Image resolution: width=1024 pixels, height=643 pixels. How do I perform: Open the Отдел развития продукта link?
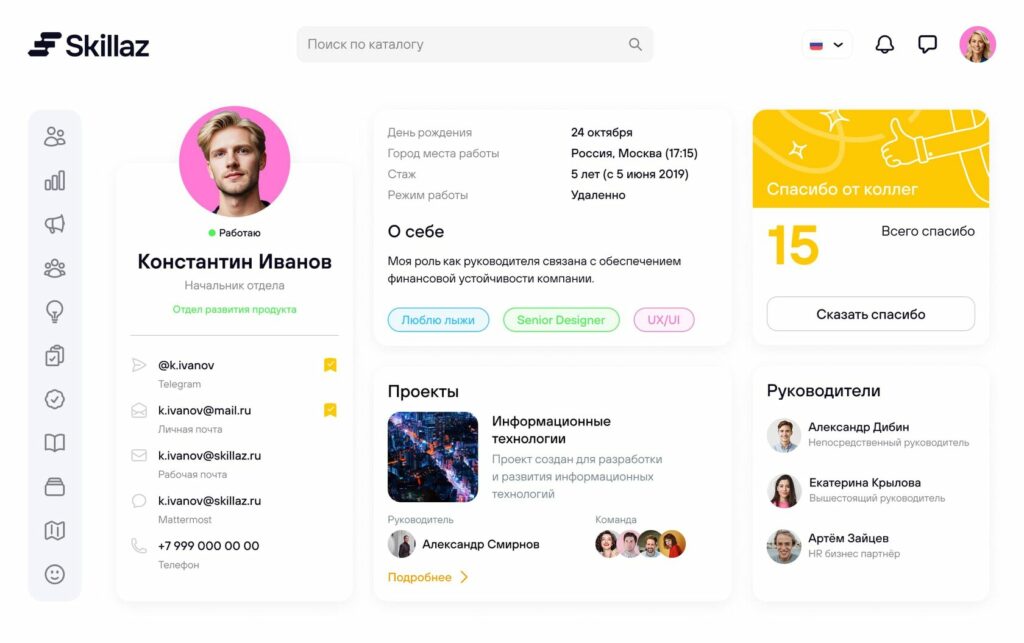coord(234,309)
